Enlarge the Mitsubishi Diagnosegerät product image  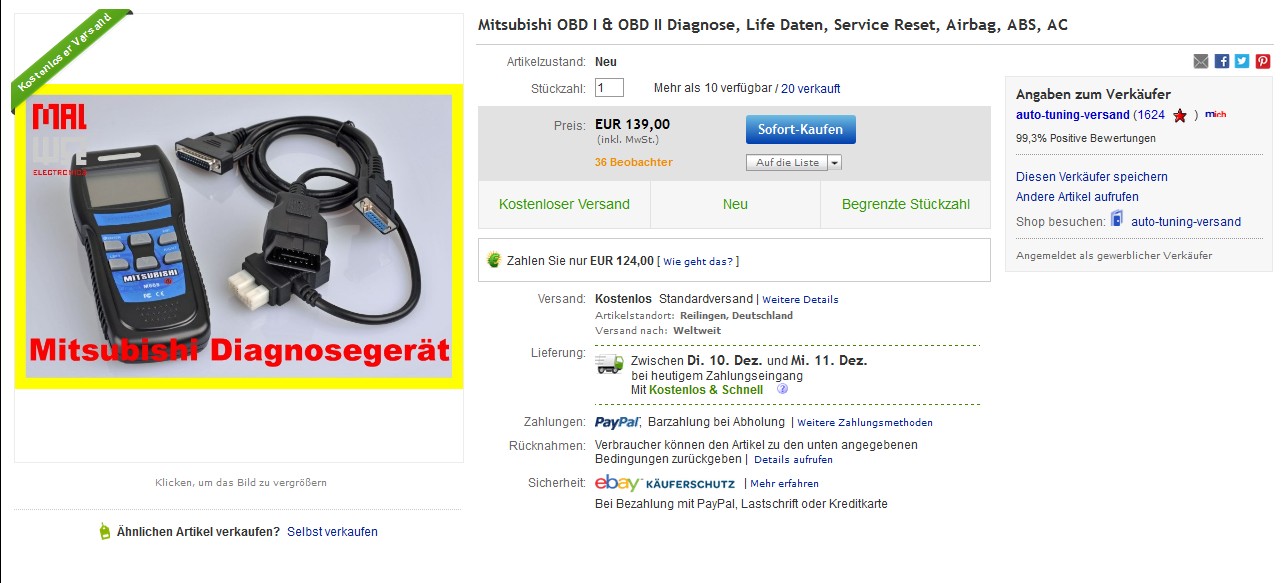click(x=239, y=237)
